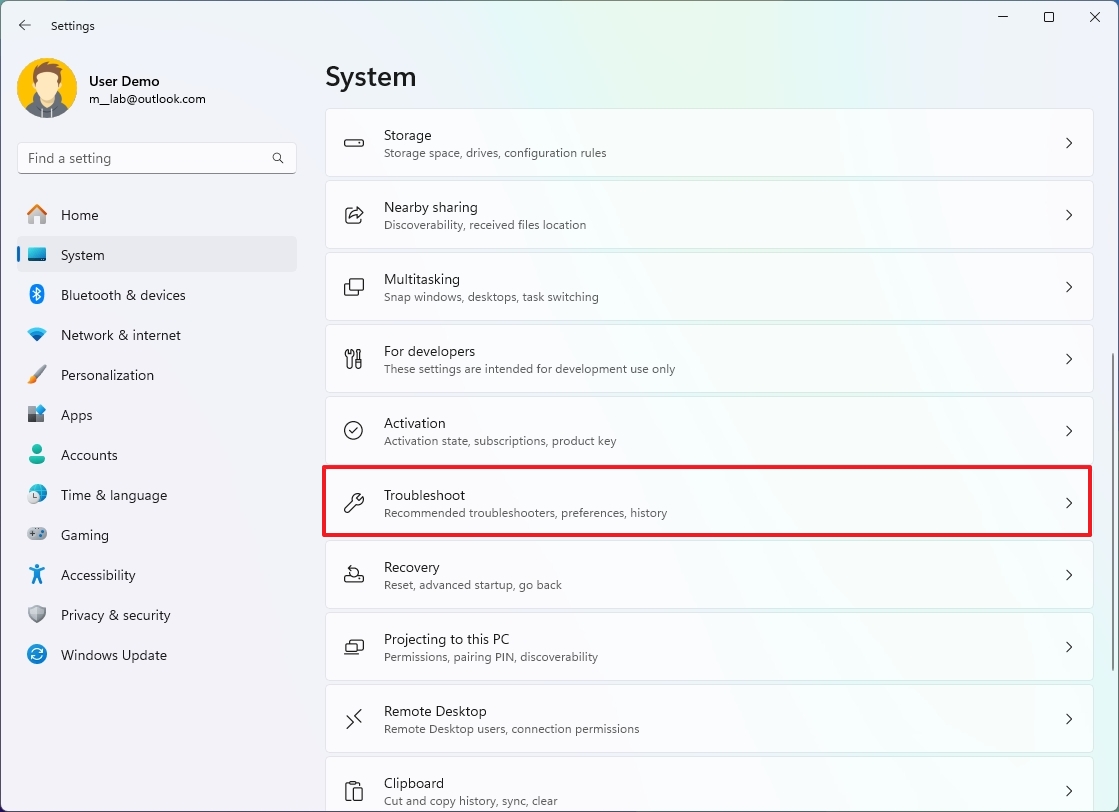Click 'Reset, advanced startup, go back' text
The height and width of the screenshot is (812, 1119).
472,585
